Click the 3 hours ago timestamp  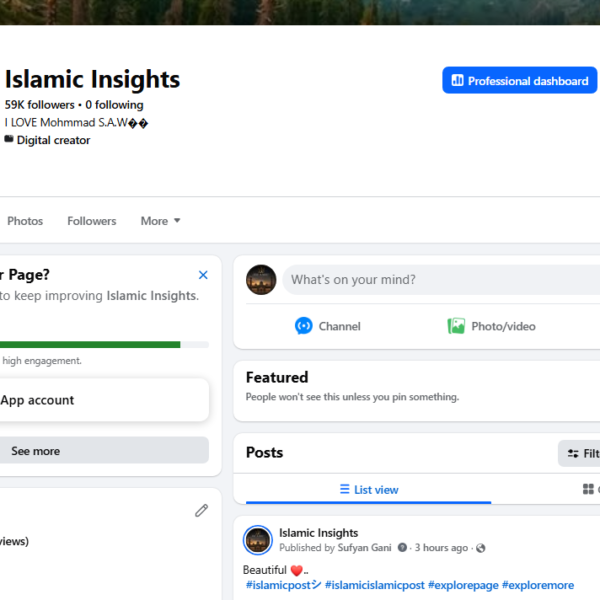click(x=441, y=548)
